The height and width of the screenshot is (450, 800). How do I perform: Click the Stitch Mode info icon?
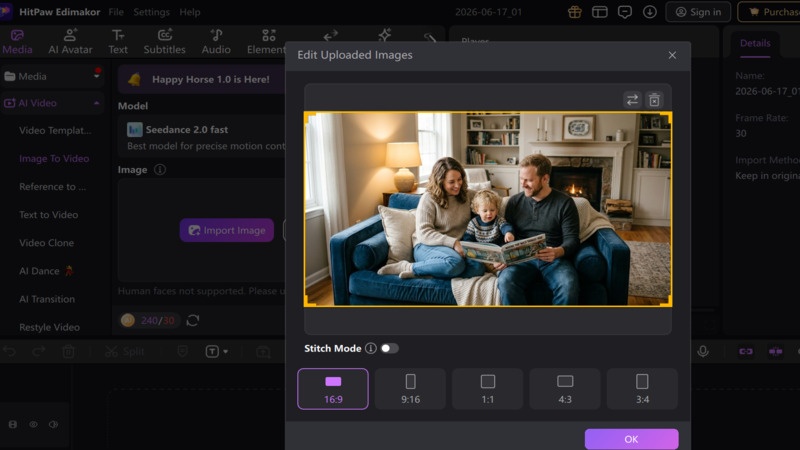pos(371,348)
